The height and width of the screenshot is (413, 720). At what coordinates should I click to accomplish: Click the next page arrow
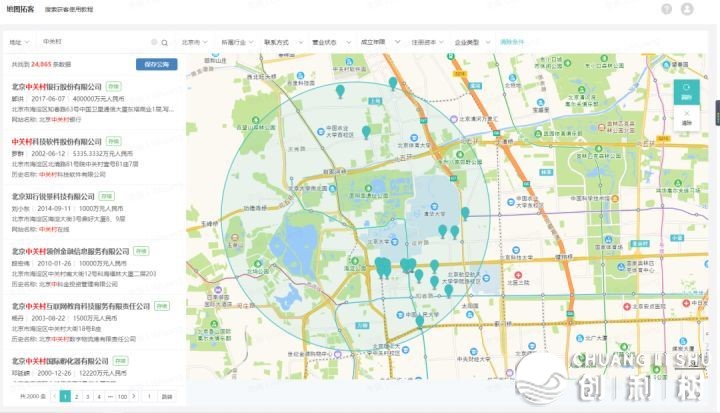[x=134, y=396]
